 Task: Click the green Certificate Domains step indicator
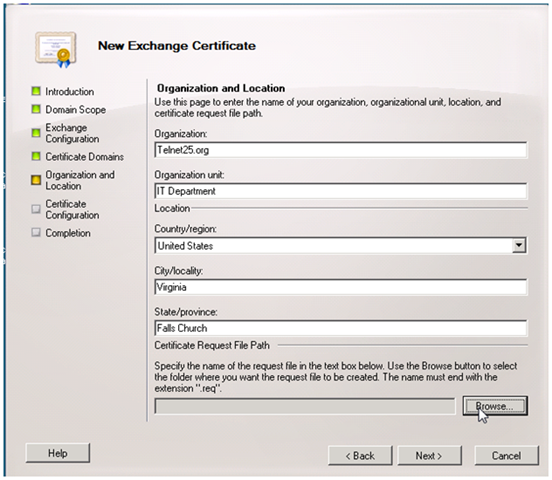pos(36,156)
